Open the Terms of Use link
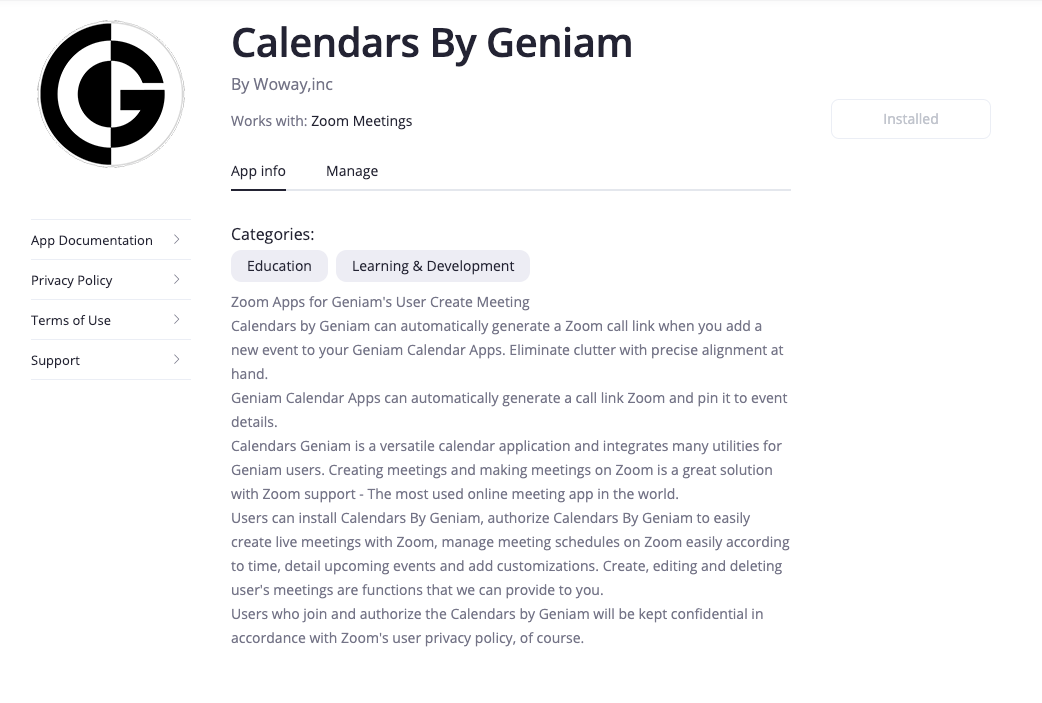1042x703 pixels. pos(71,320)
